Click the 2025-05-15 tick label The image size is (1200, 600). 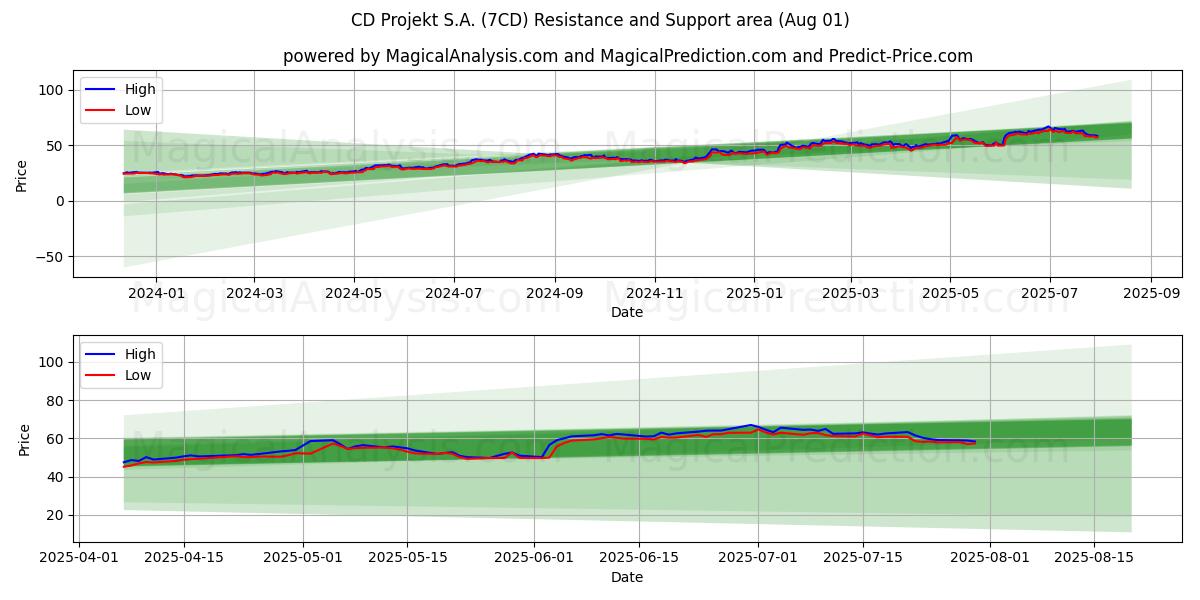click(x=407, y=558)
